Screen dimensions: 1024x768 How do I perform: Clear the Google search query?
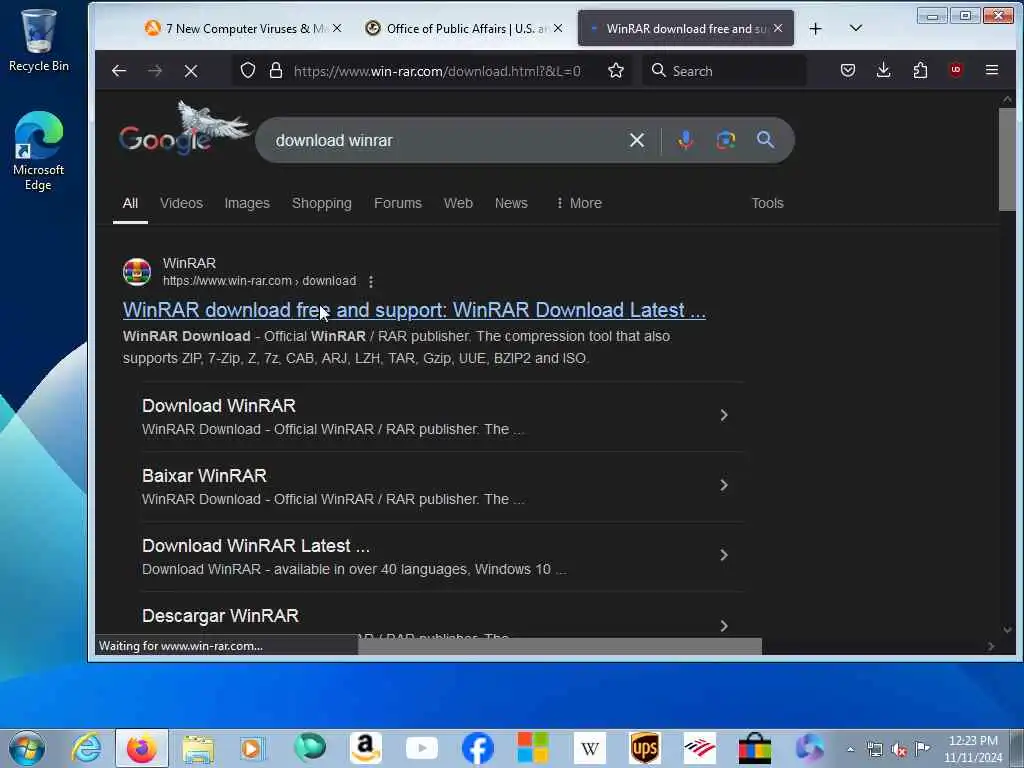[x=637, y=140]
